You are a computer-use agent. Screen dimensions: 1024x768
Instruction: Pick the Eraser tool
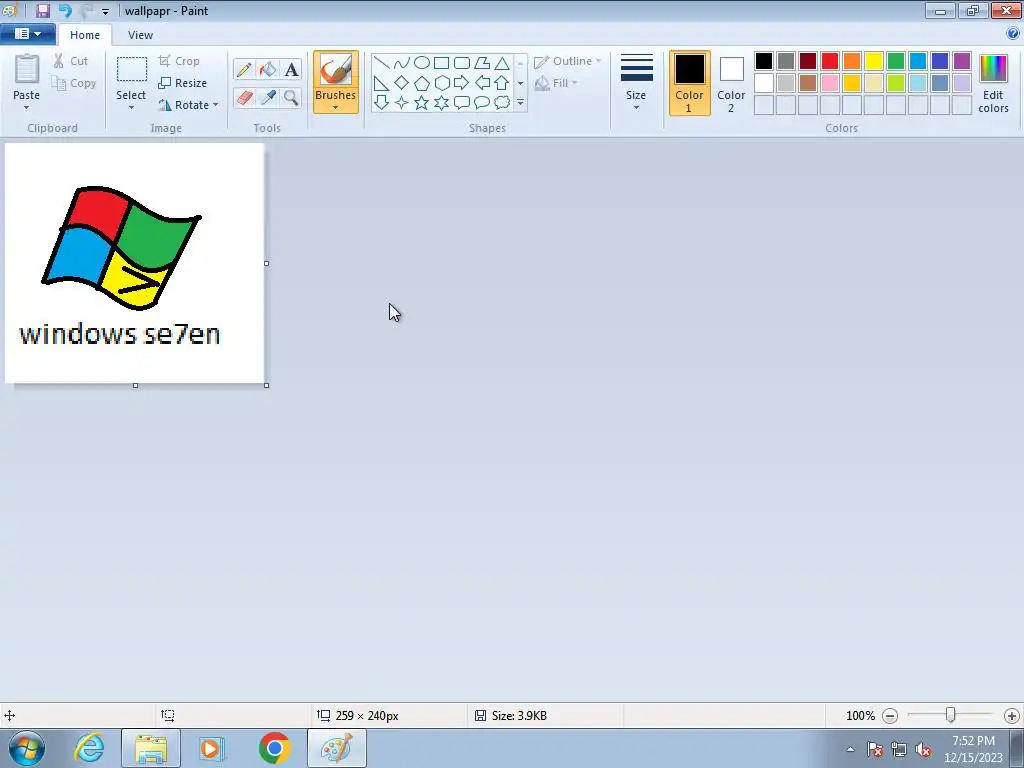(x=244, y=98)
